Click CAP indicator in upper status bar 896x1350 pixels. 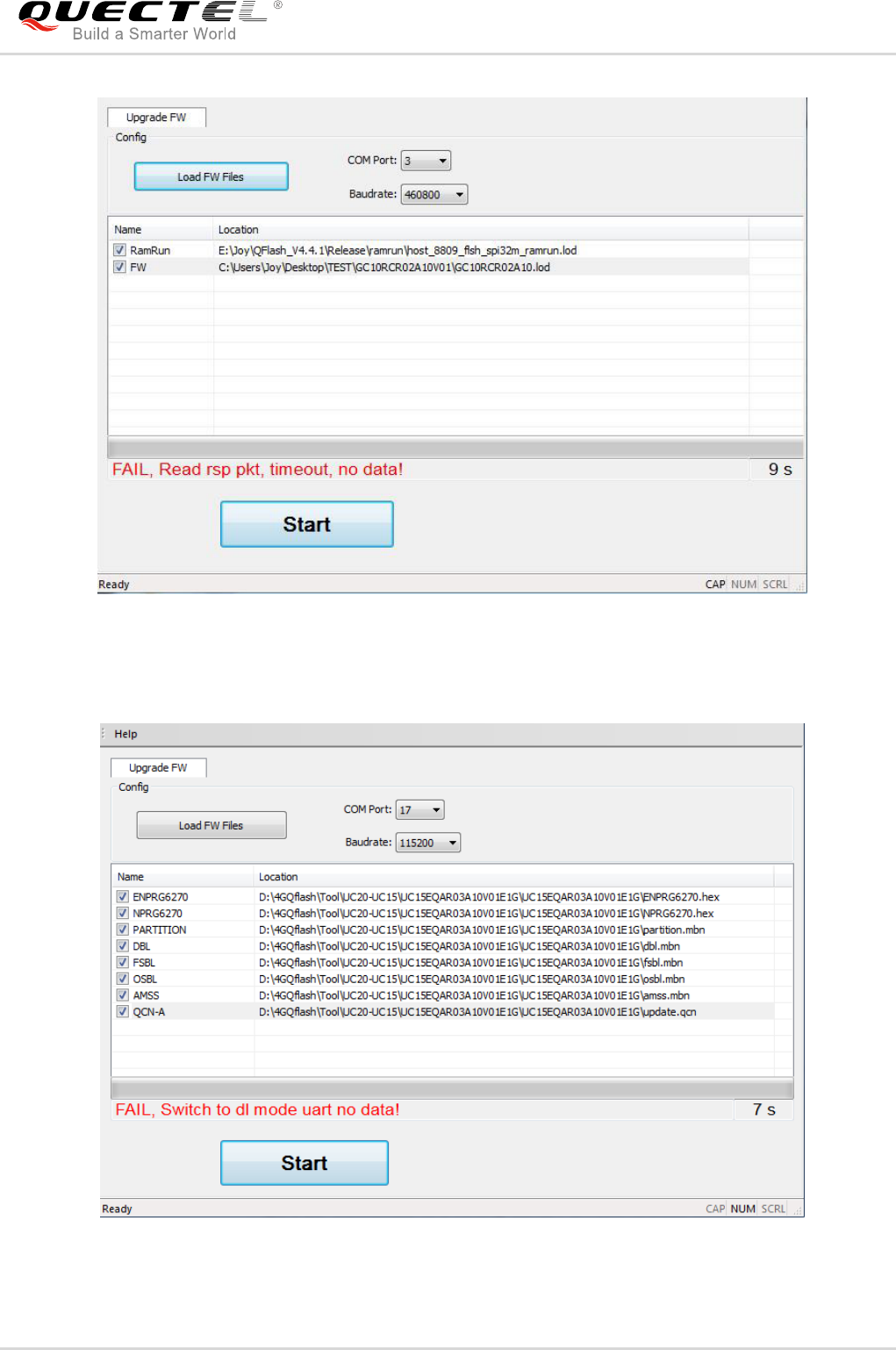click(x=715, y=585)
